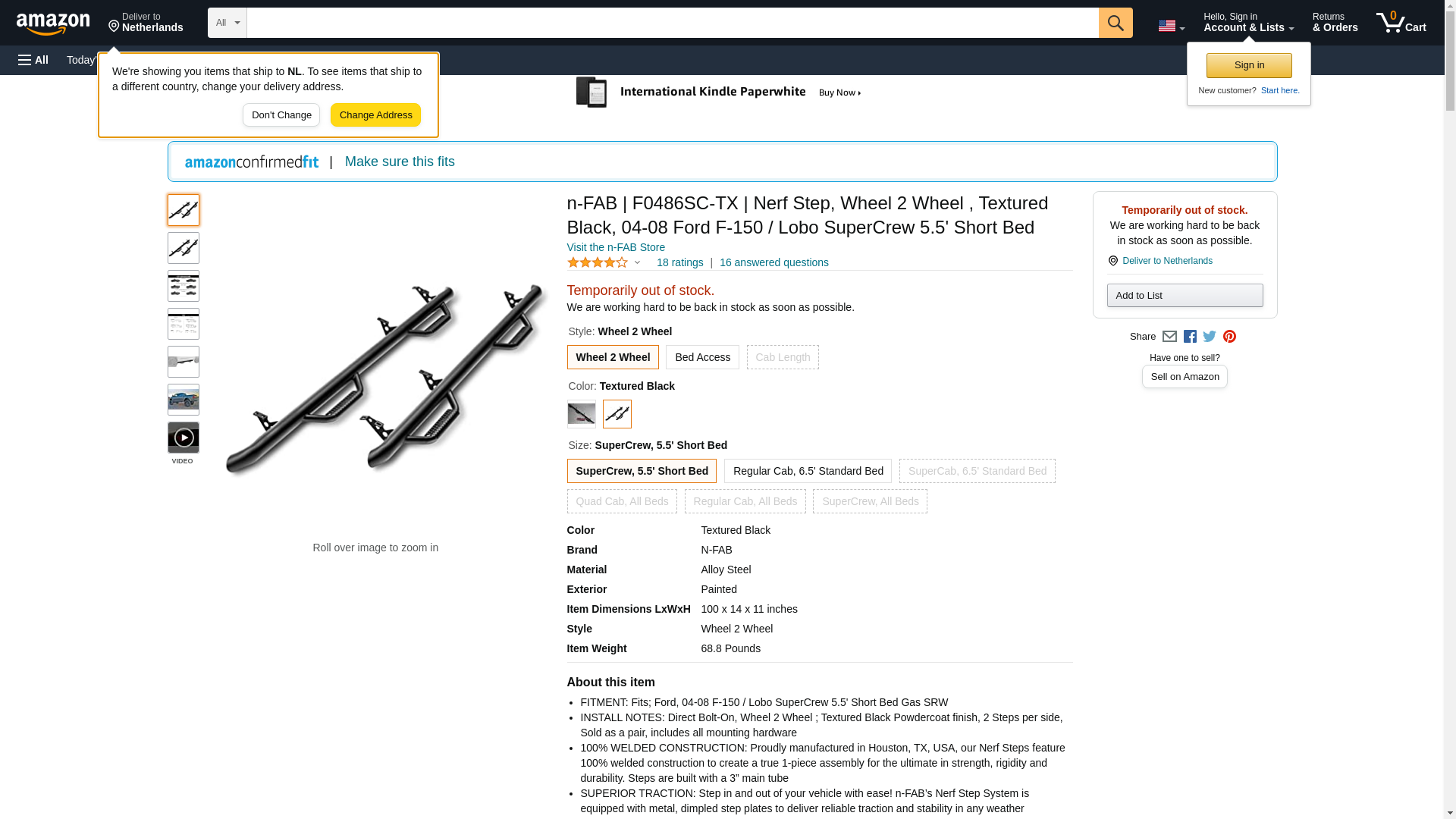
Task: Expand the language flag dropdown
Action: [1171, 26]
